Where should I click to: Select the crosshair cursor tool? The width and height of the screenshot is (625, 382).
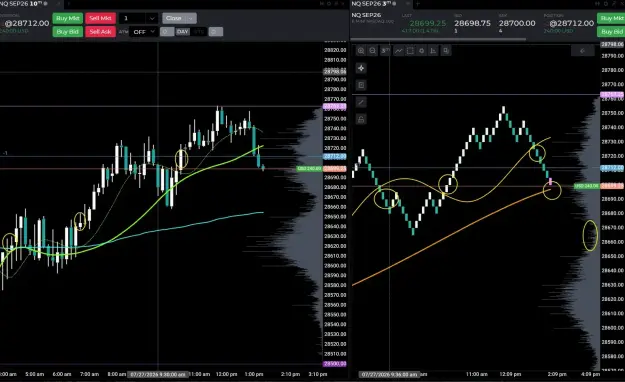[x=361, y=68]
